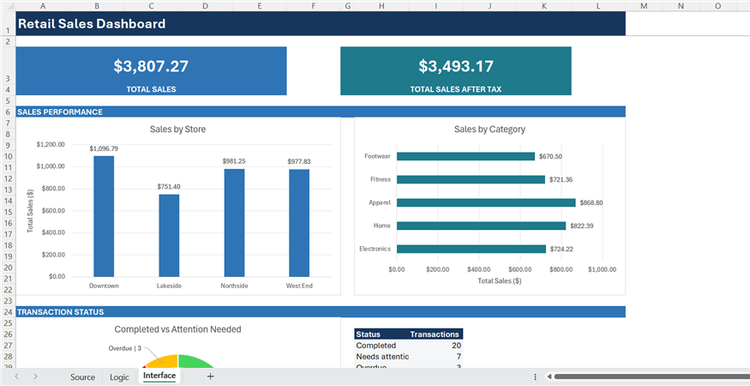Select column A header
This screenshot has height=386, width=750.
[43, 6]
